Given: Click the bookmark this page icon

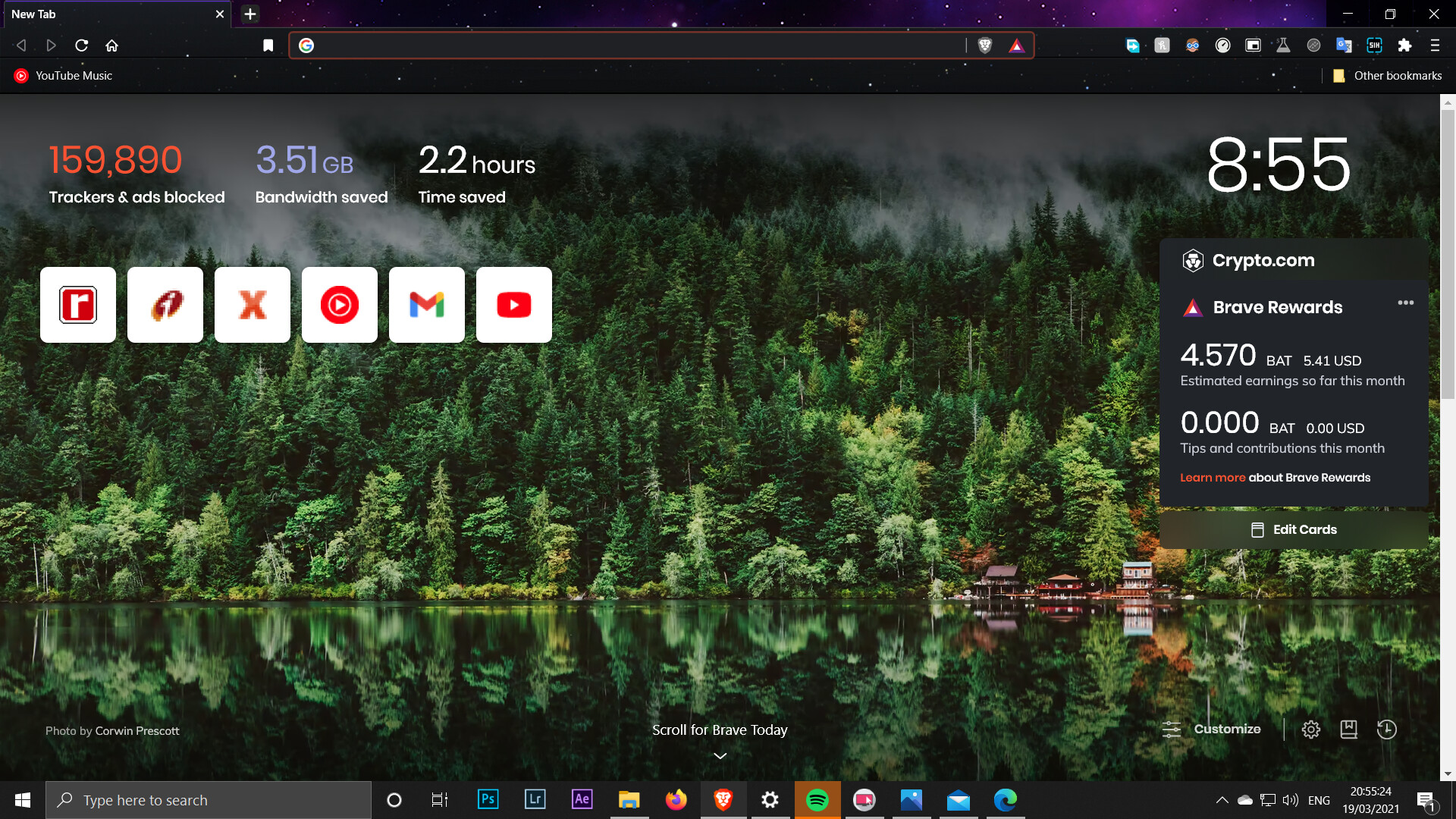Looking at the screenshot, I should coord(268,45).
